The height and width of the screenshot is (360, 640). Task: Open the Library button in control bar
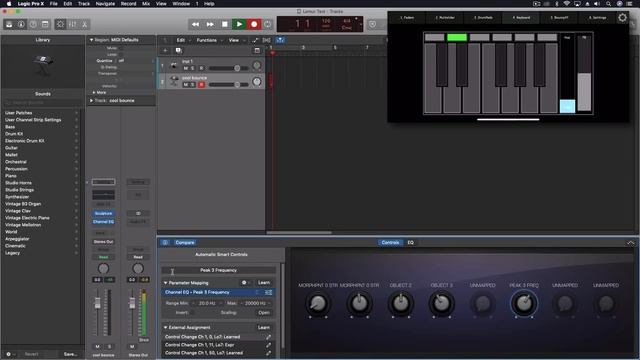pos(9,24)
